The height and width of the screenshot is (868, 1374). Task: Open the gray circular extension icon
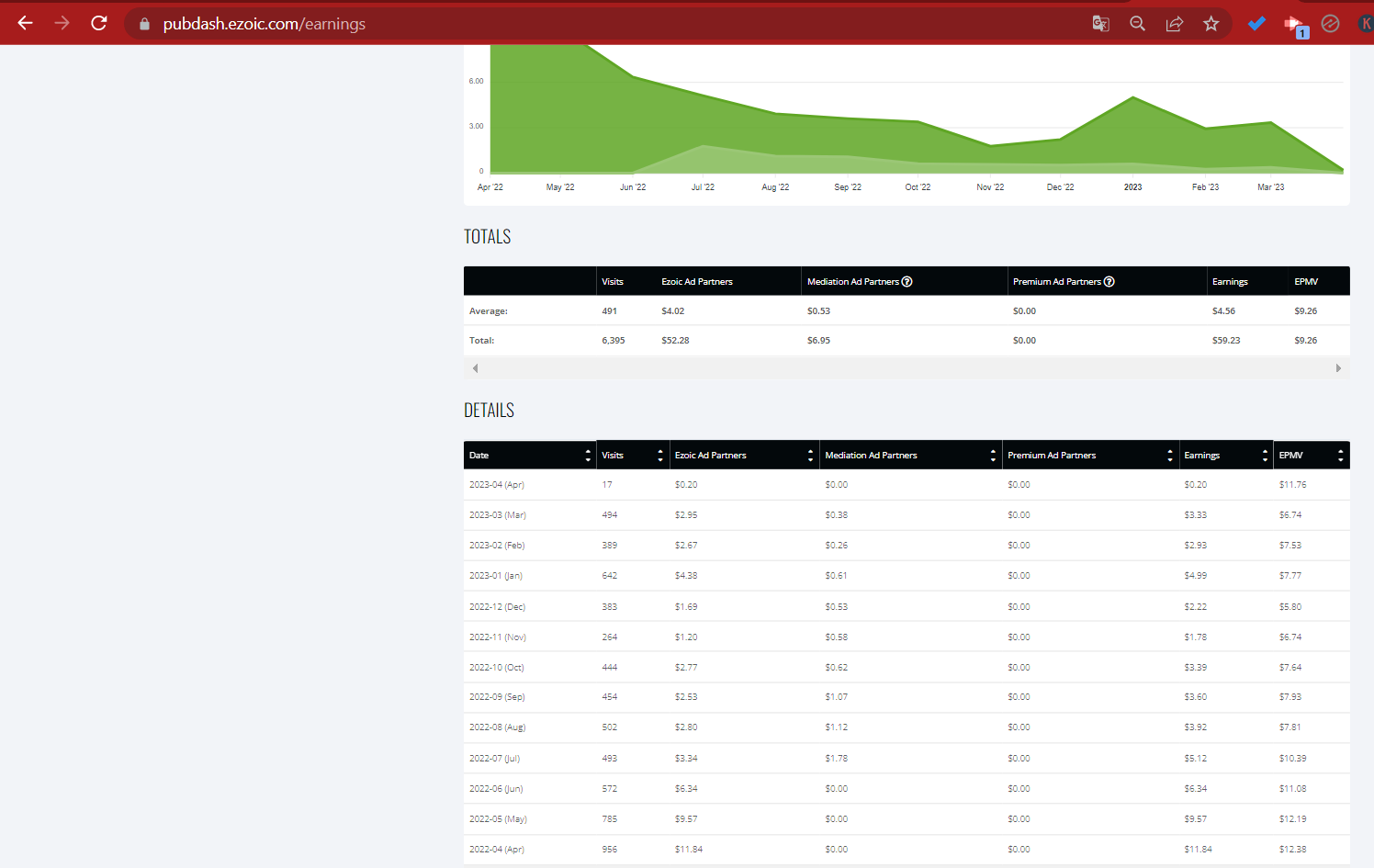pos(1330,24)
